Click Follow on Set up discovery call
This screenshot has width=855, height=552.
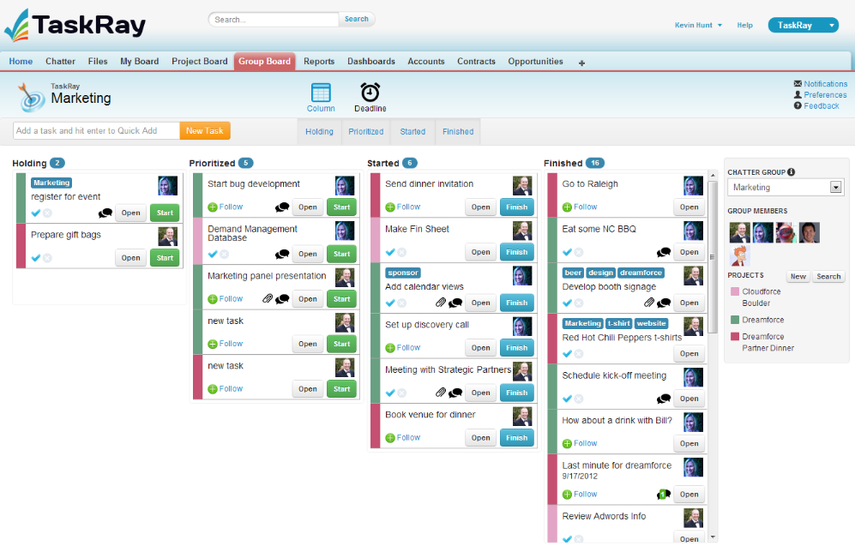(x=403, y=347)
